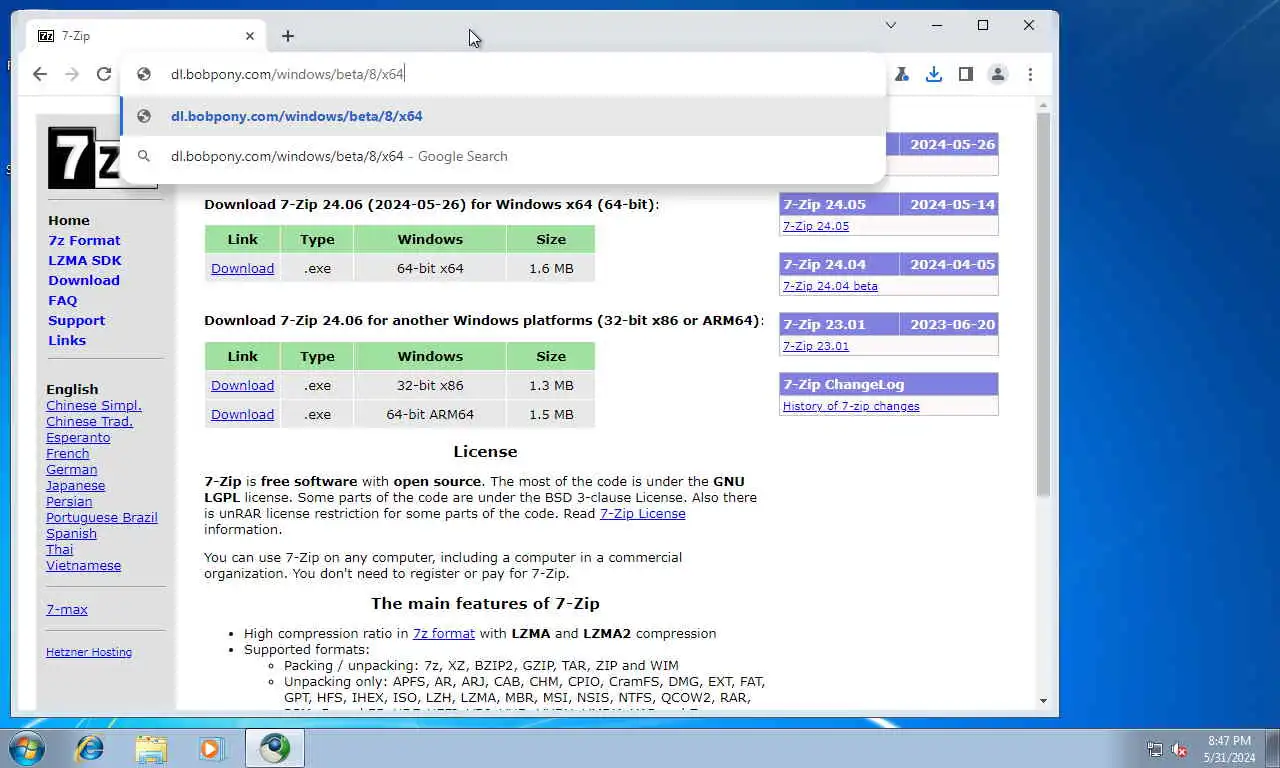Go back using the browser back arrow
Screen dimensions: 1280x768
40,74
